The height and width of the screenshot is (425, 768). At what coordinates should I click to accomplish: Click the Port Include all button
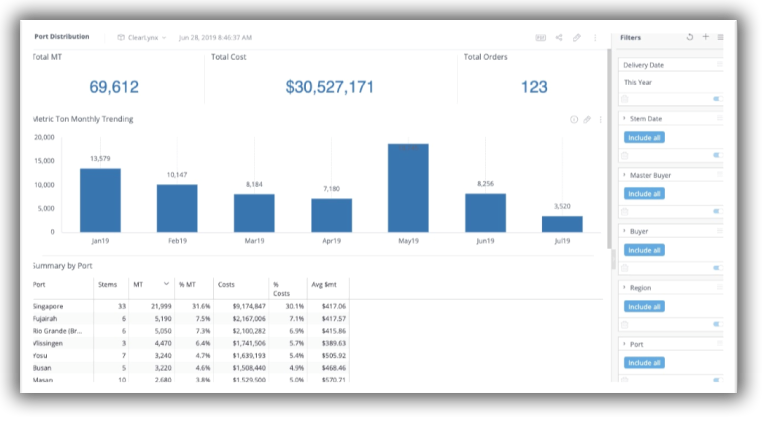tap(644, 363)
